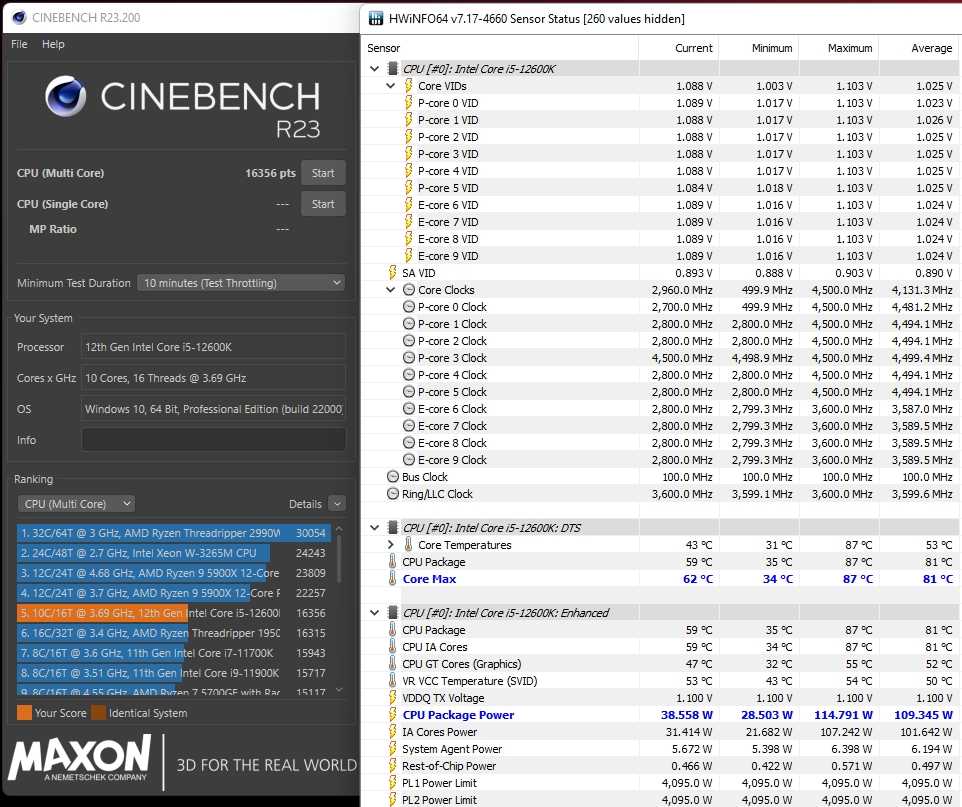Click the thermometer icon beside VR VCC Temperature
962x807 pixels.
point(392,681)
